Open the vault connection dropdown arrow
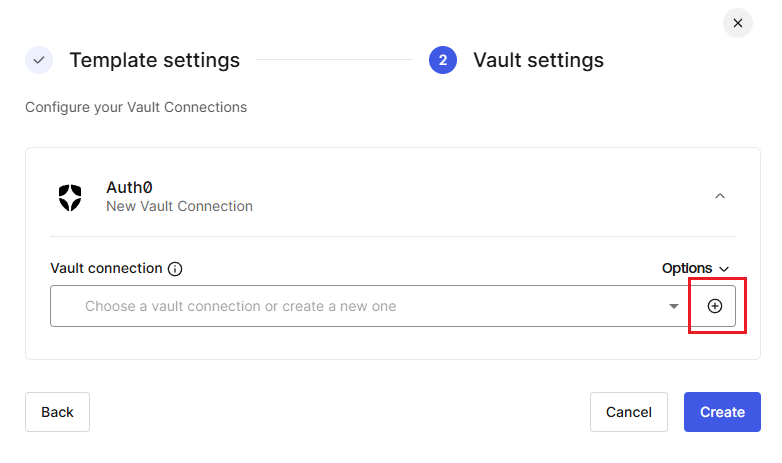 [674, 306]
